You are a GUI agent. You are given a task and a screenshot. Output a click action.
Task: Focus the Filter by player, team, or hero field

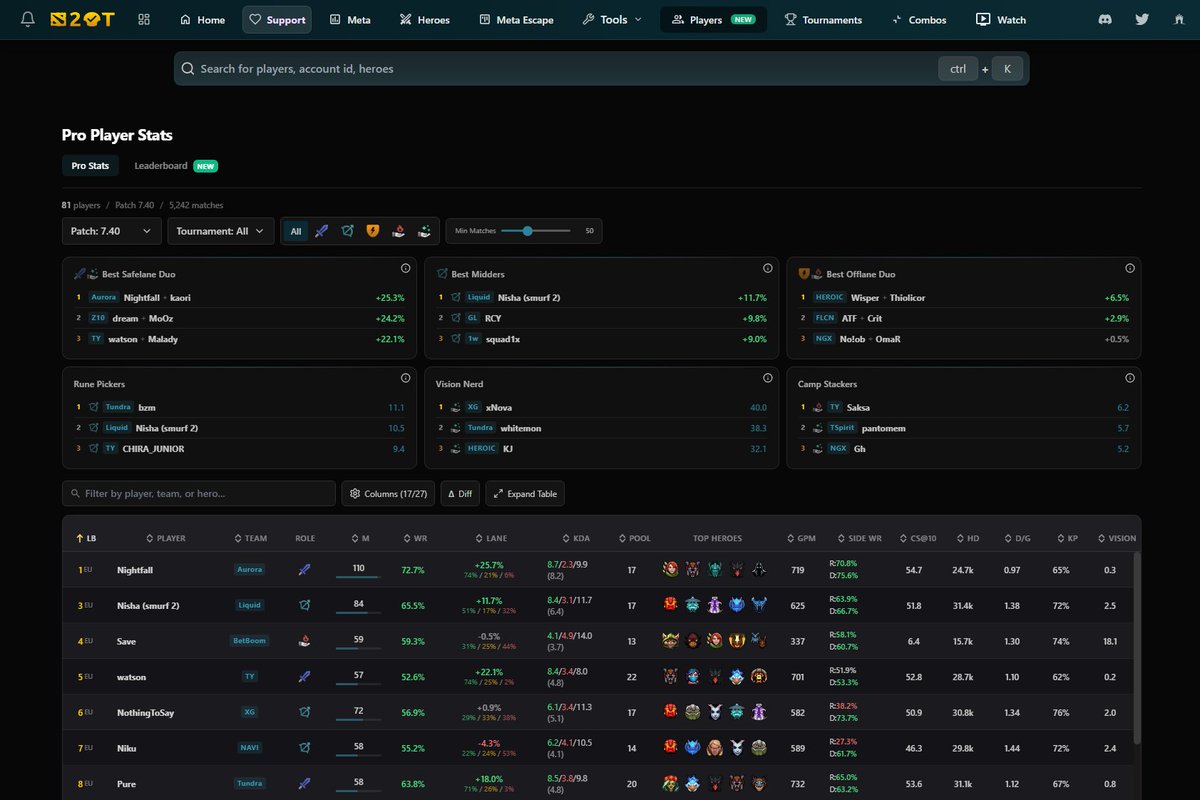(199, 494)
